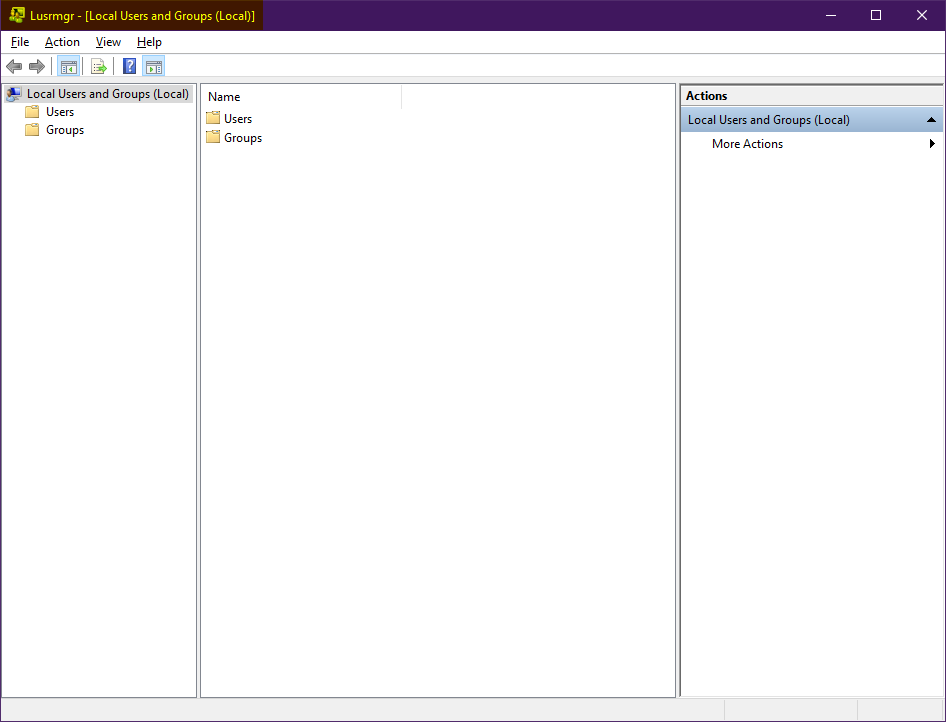The width and height of the screenshot is (946, 722).
Task: Click the Forward arrow toolbar icon
Action: point(37,67)
